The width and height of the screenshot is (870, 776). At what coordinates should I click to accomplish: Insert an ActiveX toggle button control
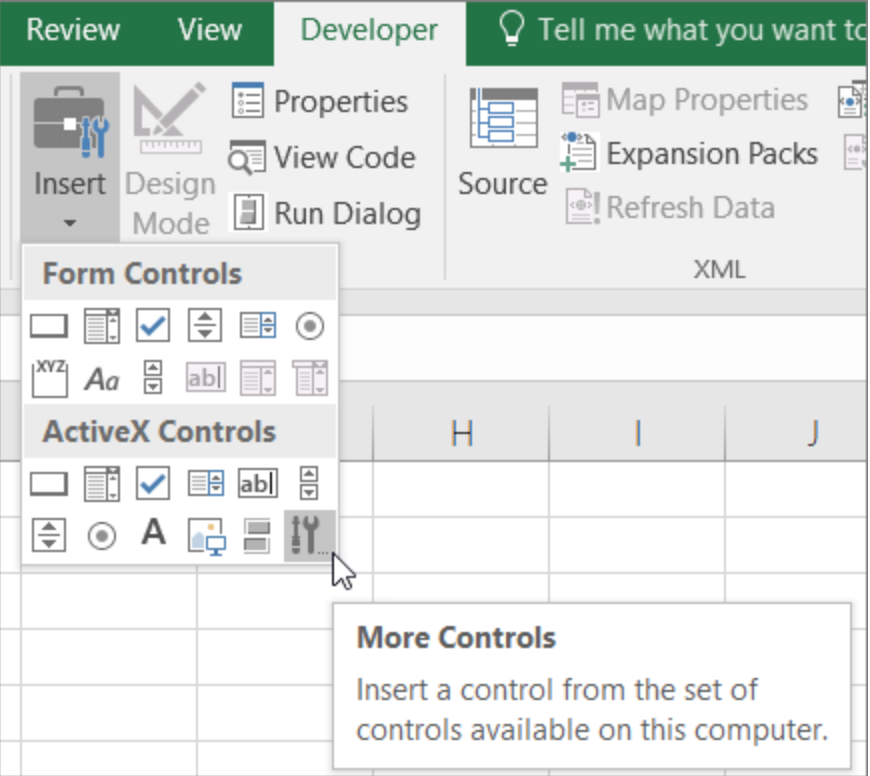point(257,536)
